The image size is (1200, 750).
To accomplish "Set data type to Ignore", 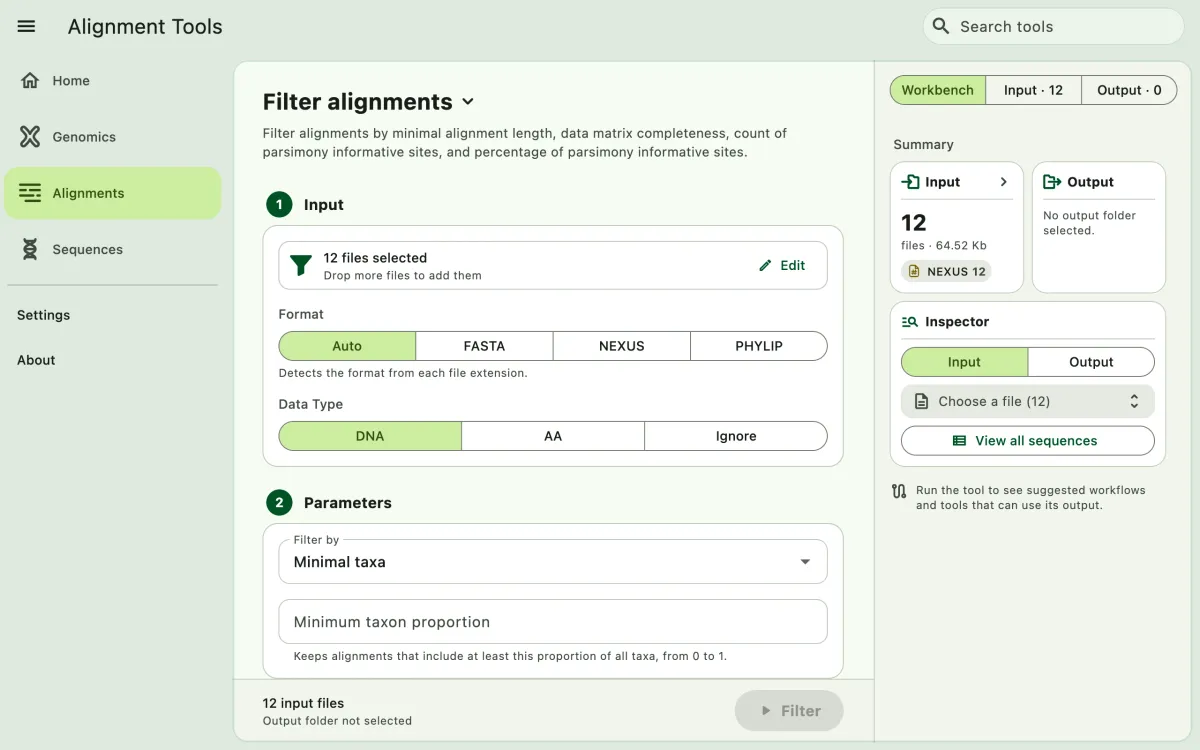I will click(x=736, y=436).
